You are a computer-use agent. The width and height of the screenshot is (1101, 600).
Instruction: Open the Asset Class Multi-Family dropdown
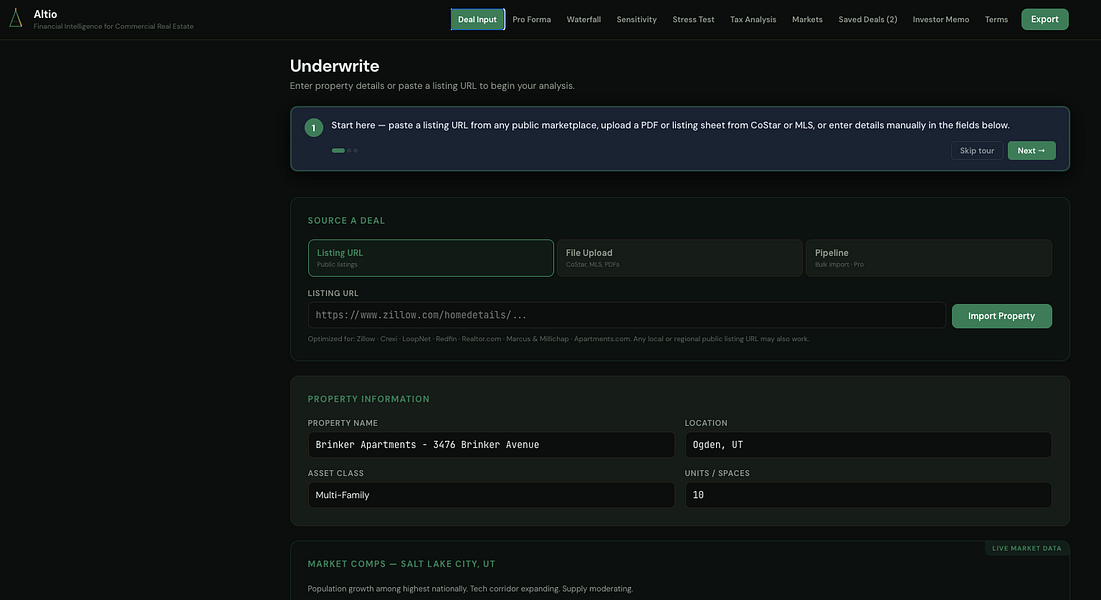coord(491,495)
